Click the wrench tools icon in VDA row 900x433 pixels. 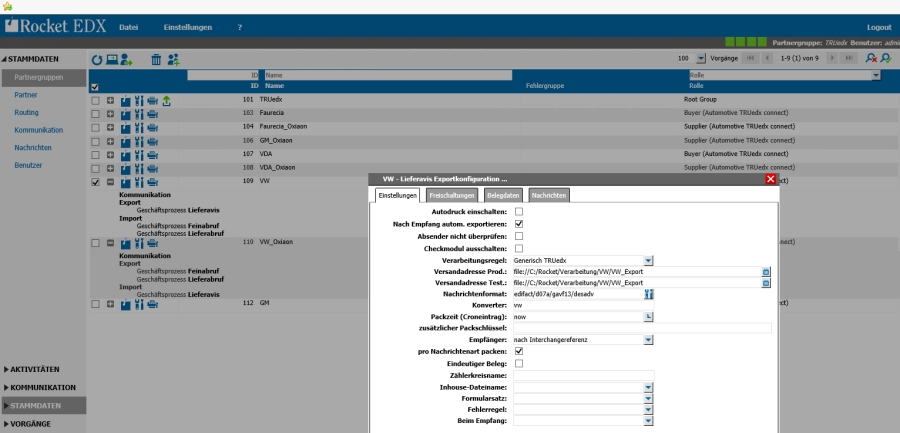click(139, 155)
